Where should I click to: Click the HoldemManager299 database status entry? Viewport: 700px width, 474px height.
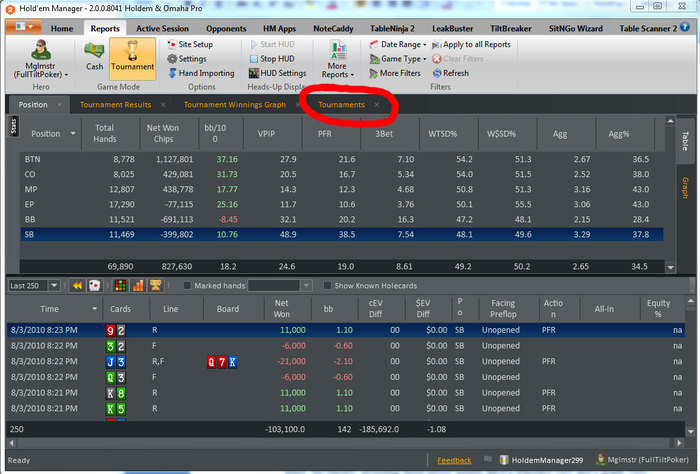(542, 460)
